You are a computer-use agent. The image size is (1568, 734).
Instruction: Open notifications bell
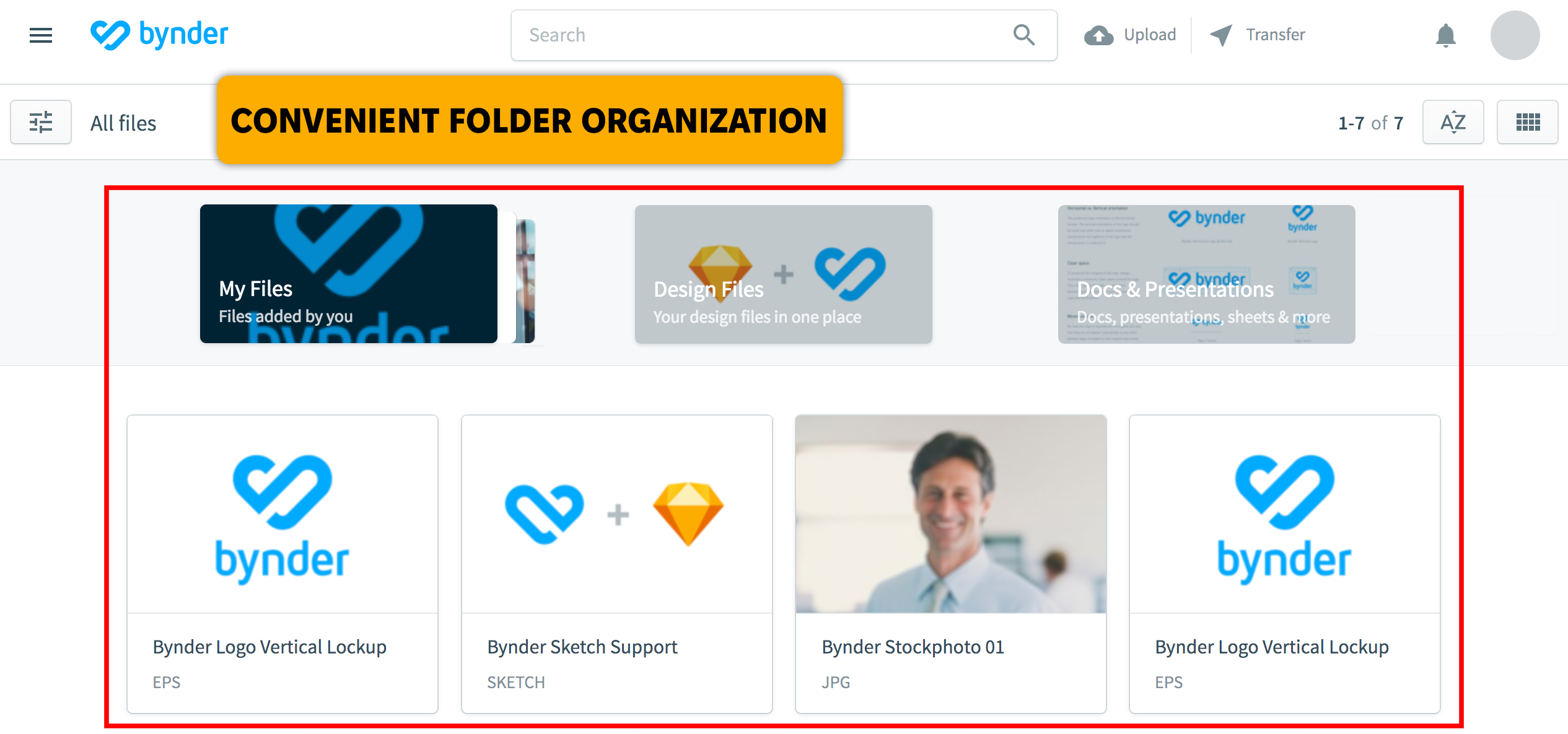(1445, 35)
